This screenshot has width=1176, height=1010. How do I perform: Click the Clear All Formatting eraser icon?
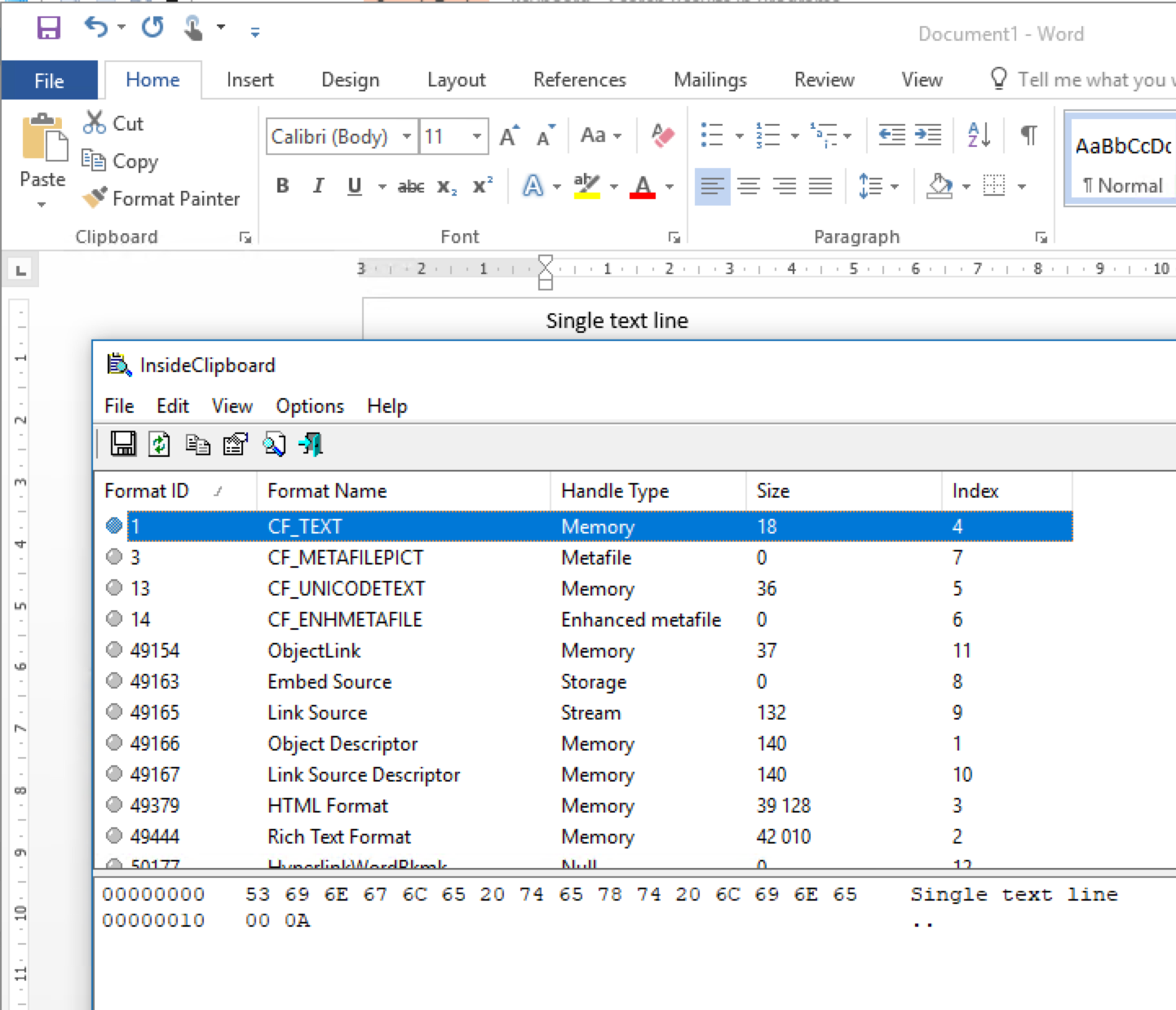663,135
